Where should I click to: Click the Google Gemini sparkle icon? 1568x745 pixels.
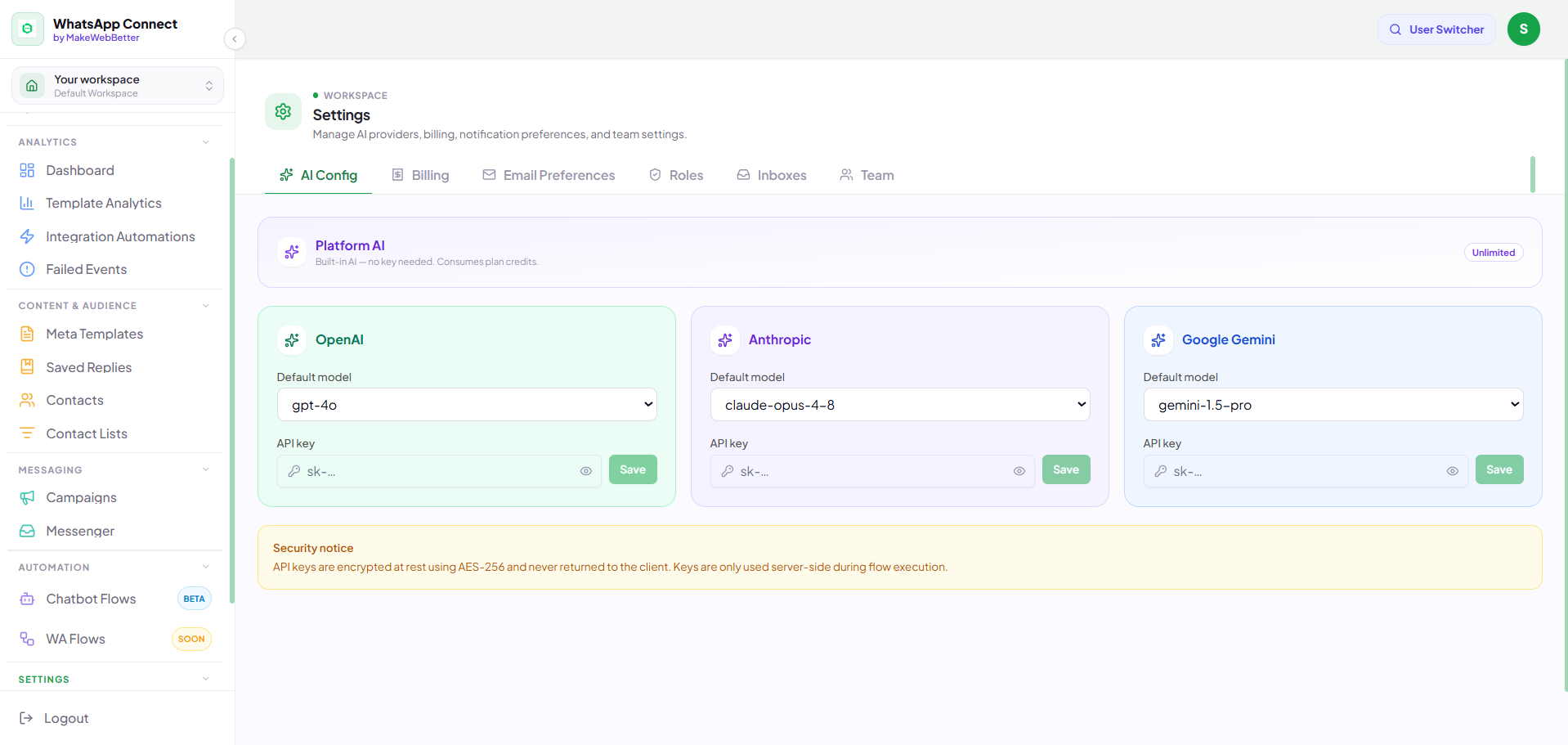coord(1158,340)
